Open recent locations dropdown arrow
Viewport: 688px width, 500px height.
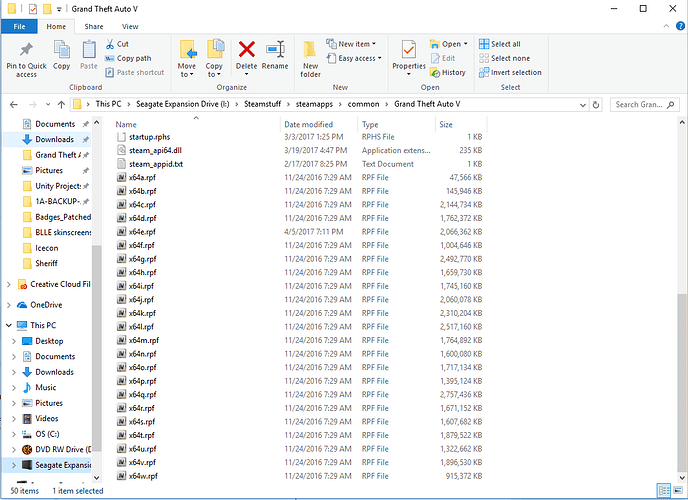coord(48,104)
